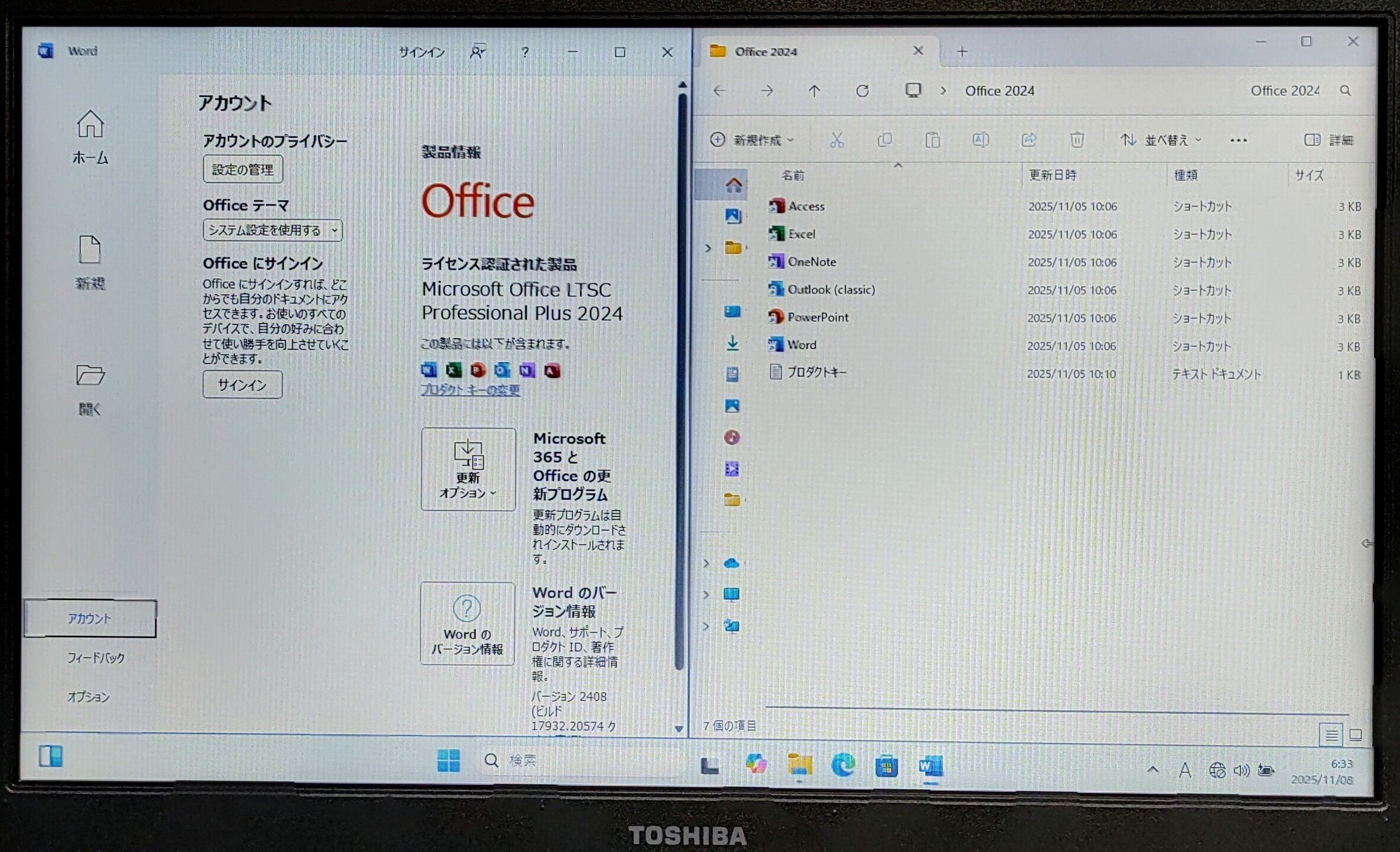Click the Up arrow navigation icon

pos(814,91)
